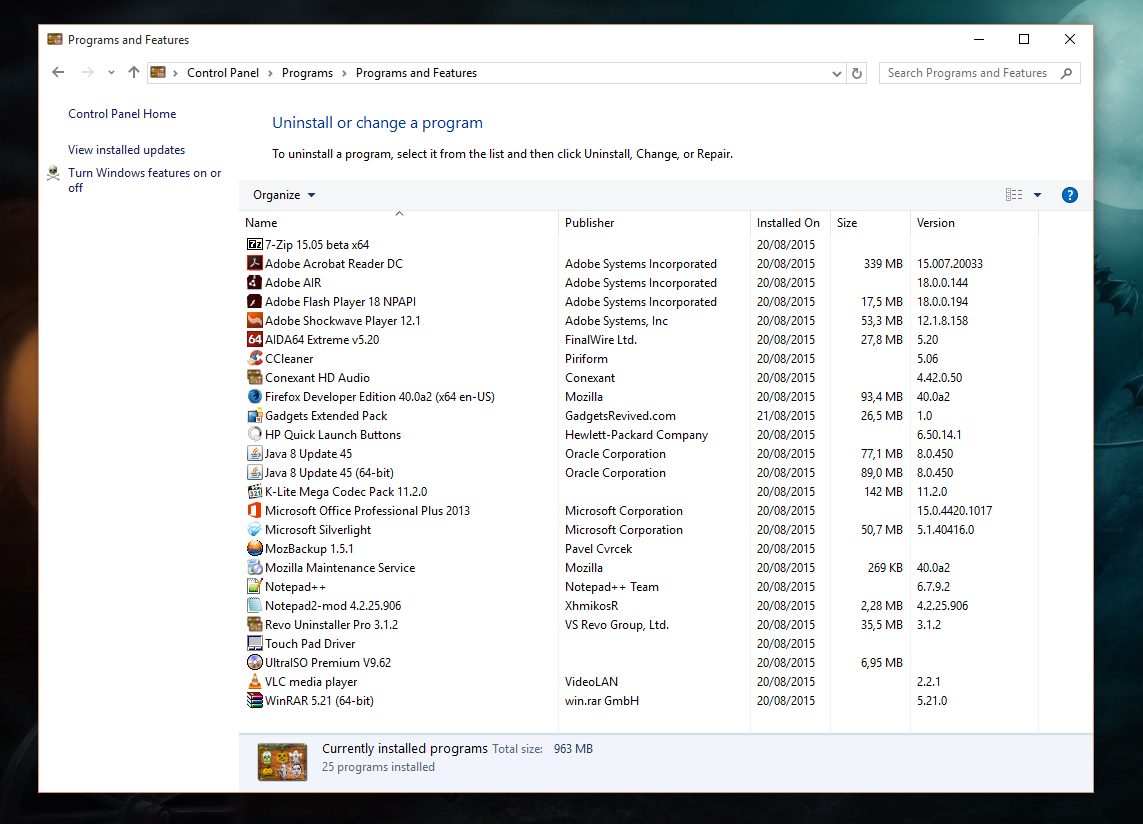Click the refresh address bar icon
Screen dimensions: 1143x824
coord(857,73)
